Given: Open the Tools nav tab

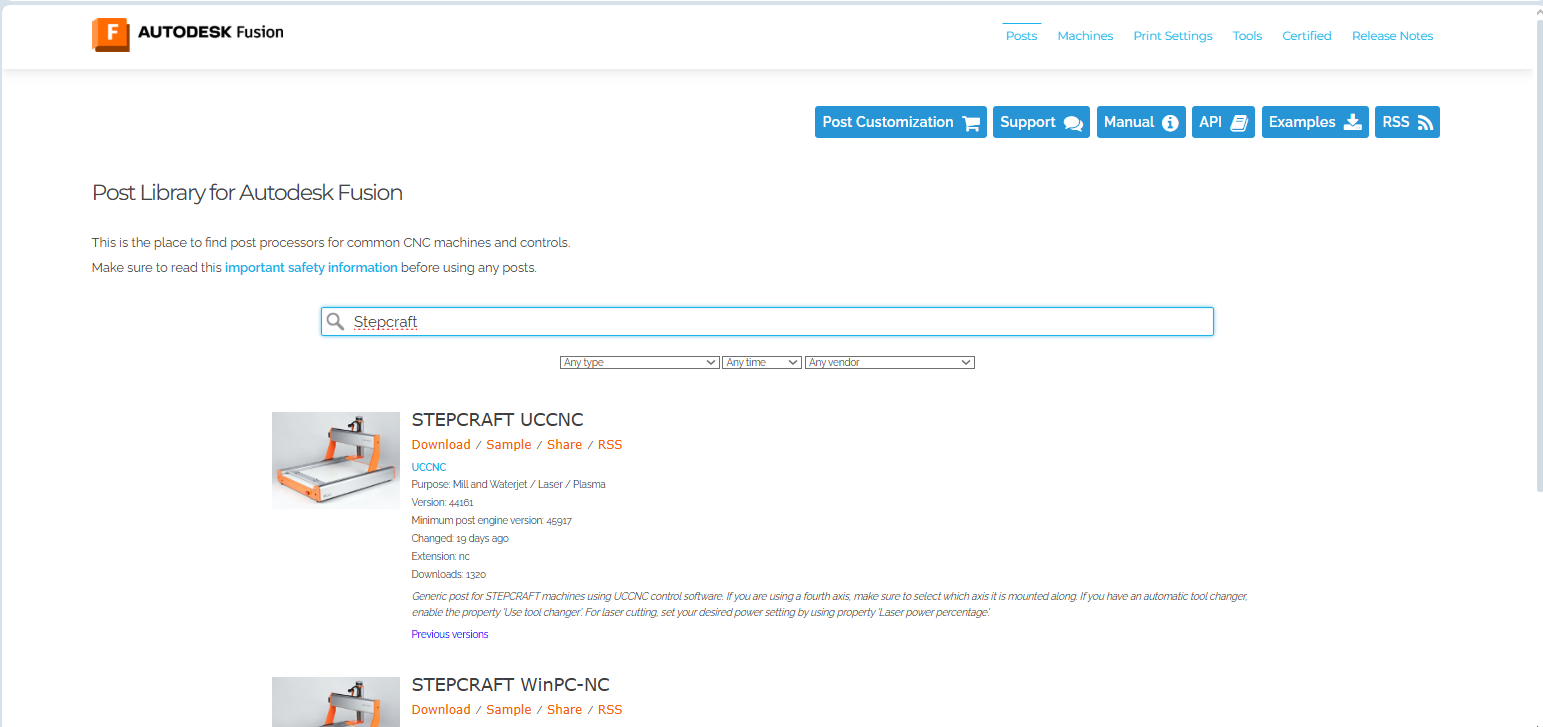Looking at the screenshot, I should pos(1247,36).
